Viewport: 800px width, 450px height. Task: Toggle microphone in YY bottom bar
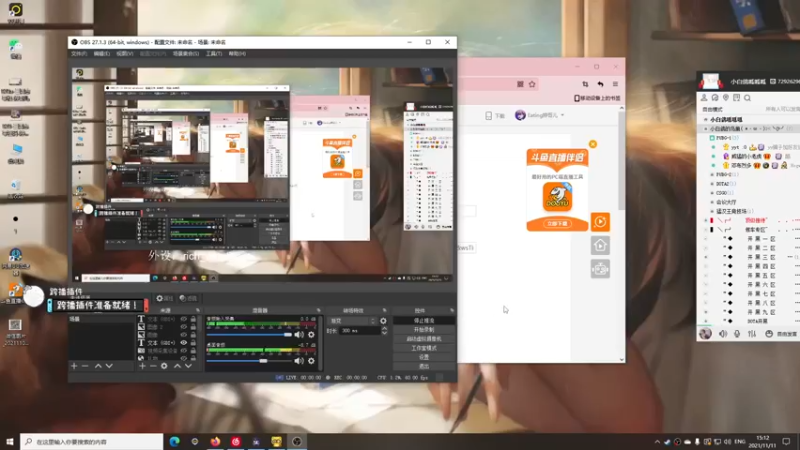pos(737,334)
